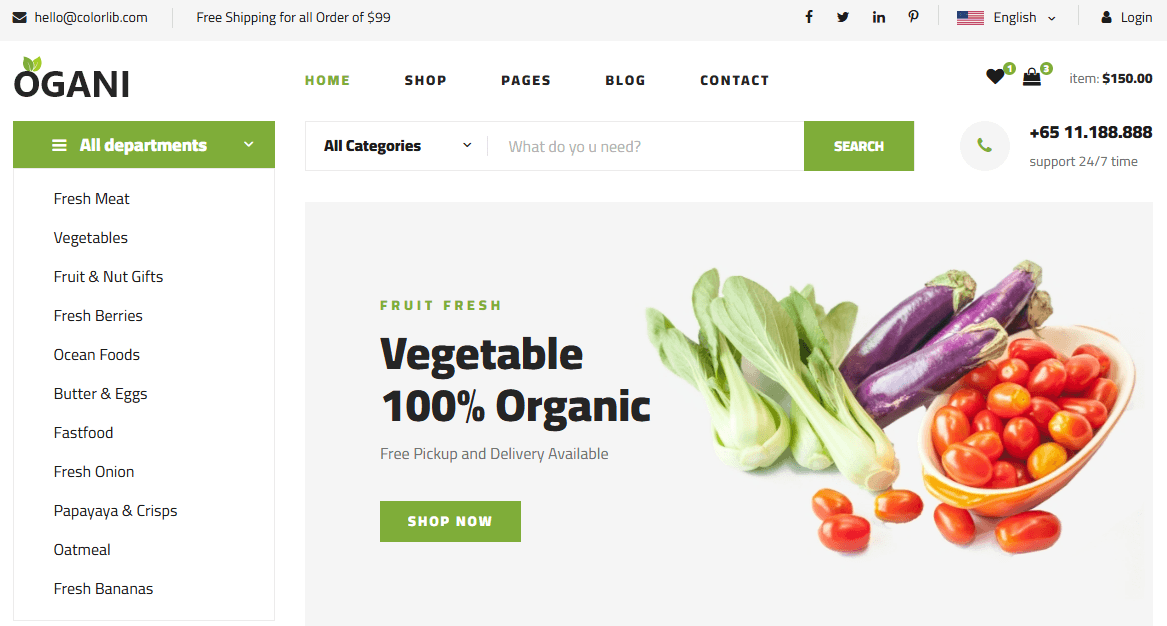Open the All Categories dropdown
The width and height of the screenshot is (1167, 626).
tap(397, 146)
